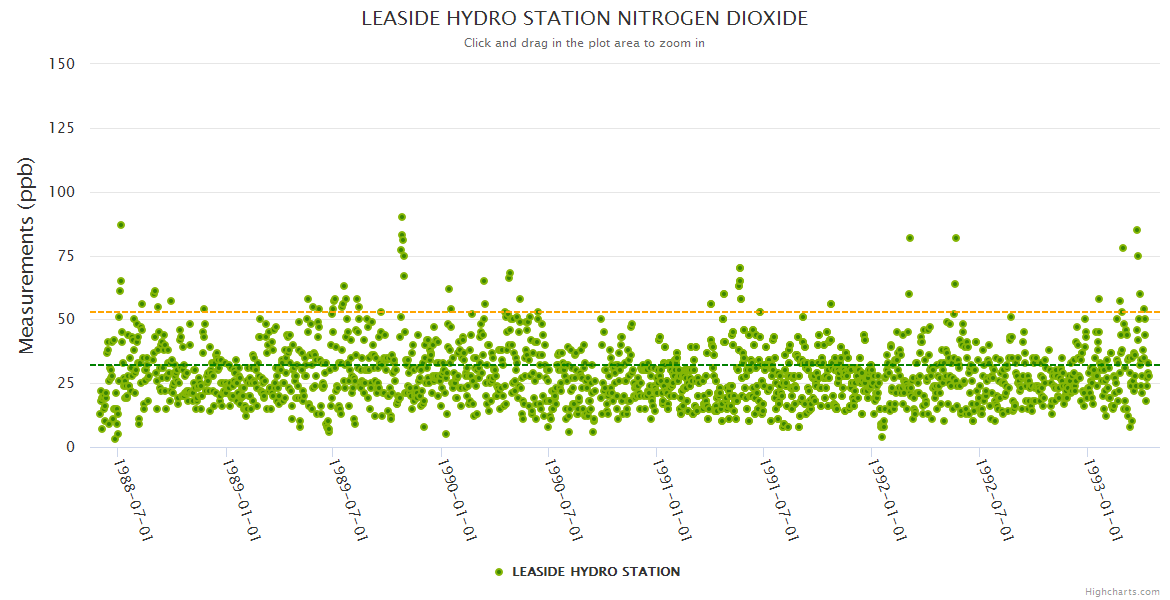Click the topmost data point in early 1993
The width and height of the screenshot is (1170, 600).
pyautogui.click(x=1137, y=230)
